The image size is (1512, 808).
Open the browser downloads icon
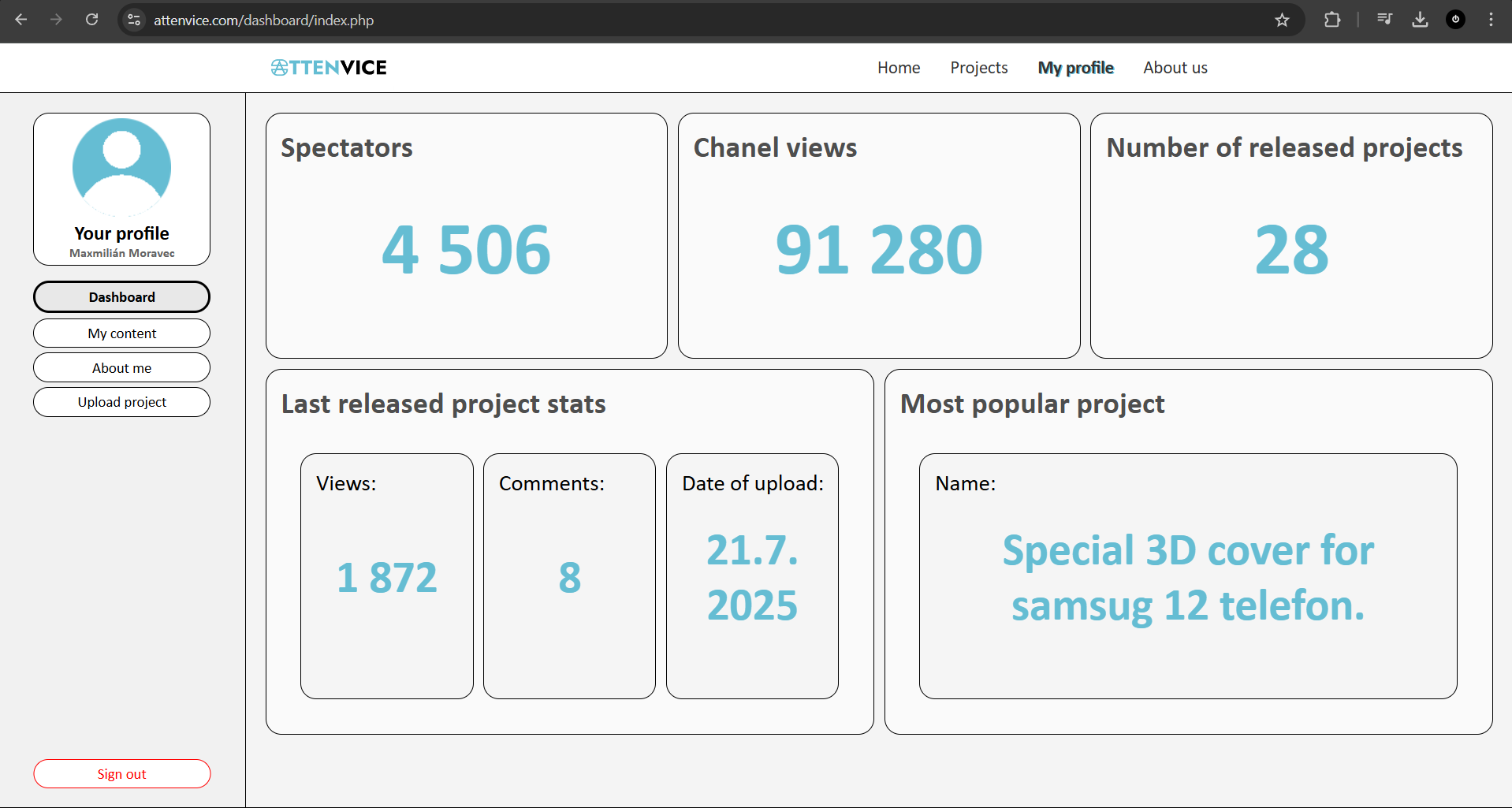pos(1420,20)
